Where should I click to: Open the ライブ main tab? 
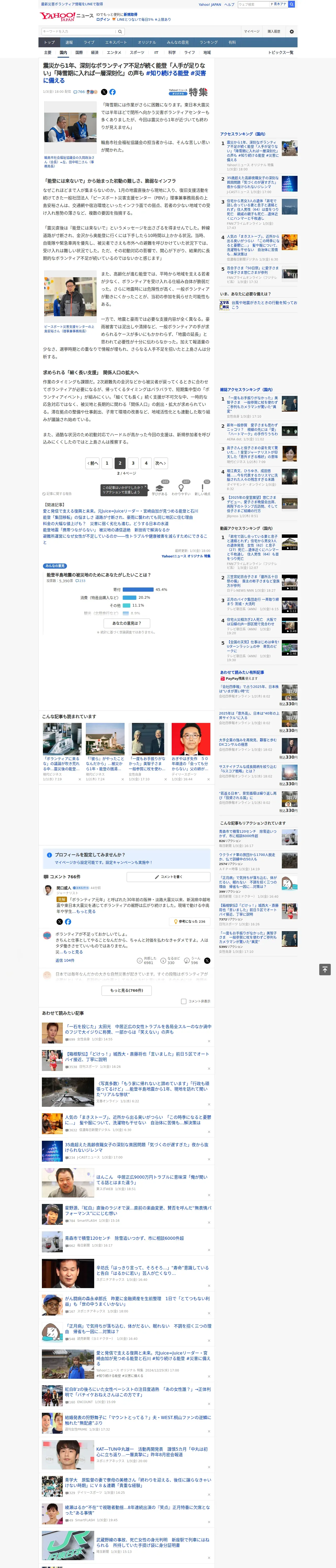click(89, 43)
